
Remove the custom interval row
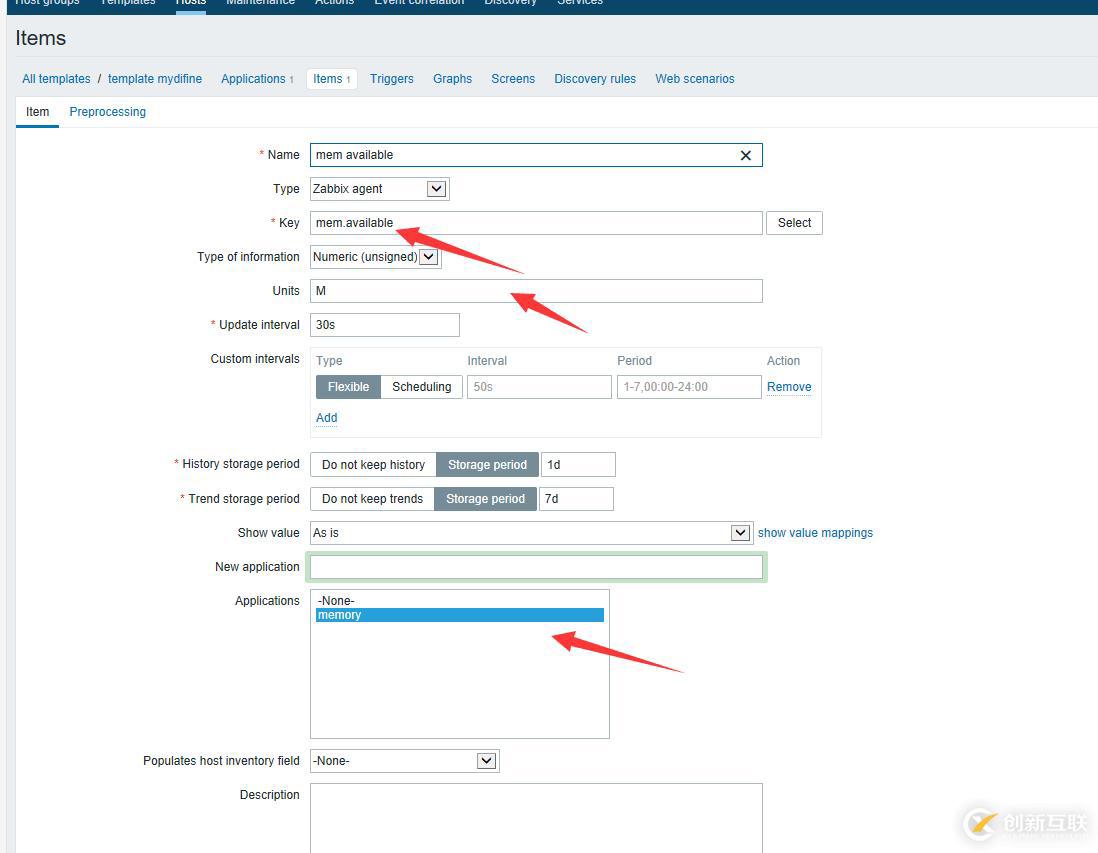[788, 387]
